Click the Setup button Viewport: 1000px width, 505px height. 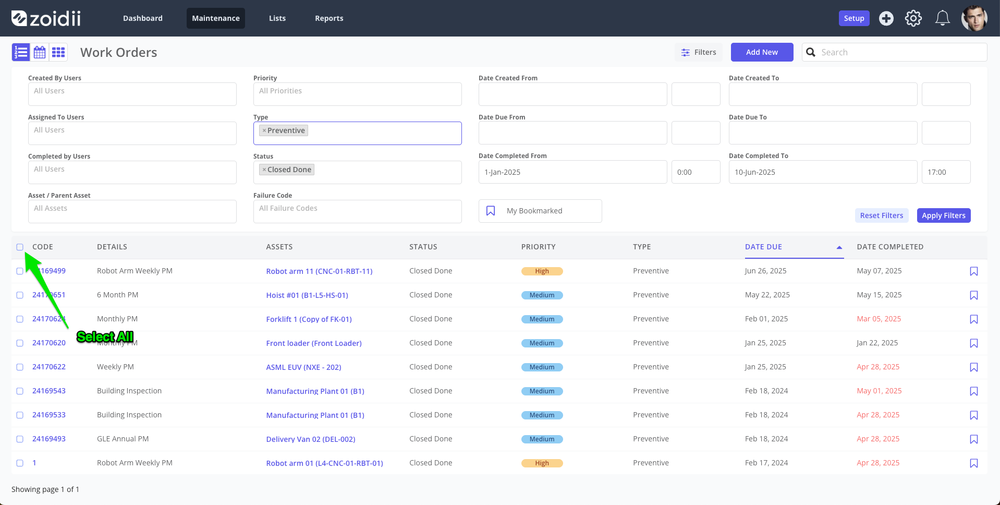[x=854, y=18]
